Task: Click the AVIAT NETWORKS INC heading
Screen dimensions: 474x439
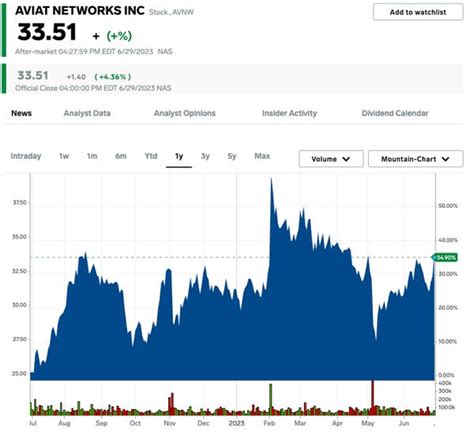Action: coord(80,10)
